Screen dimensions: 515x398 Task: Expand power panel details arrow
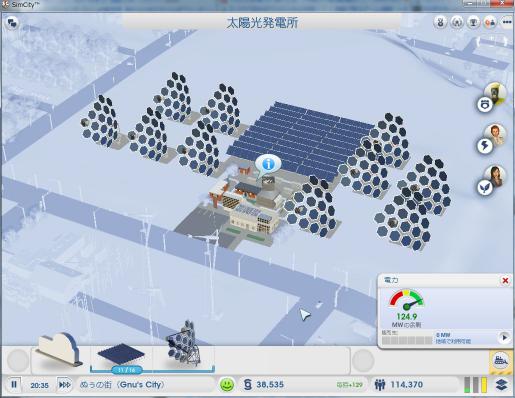(x=504, y=337)
